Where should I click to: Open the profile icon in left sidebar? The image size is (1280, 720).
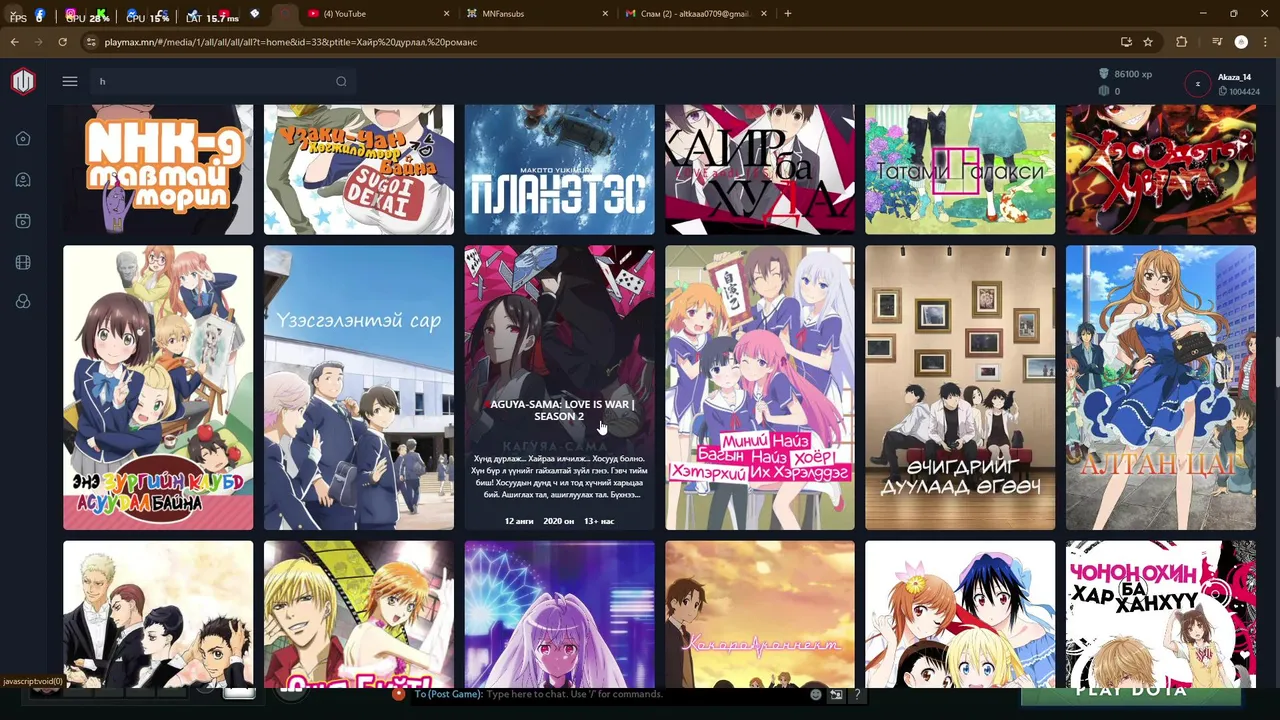pyautogui.click(x=23, y=180)
